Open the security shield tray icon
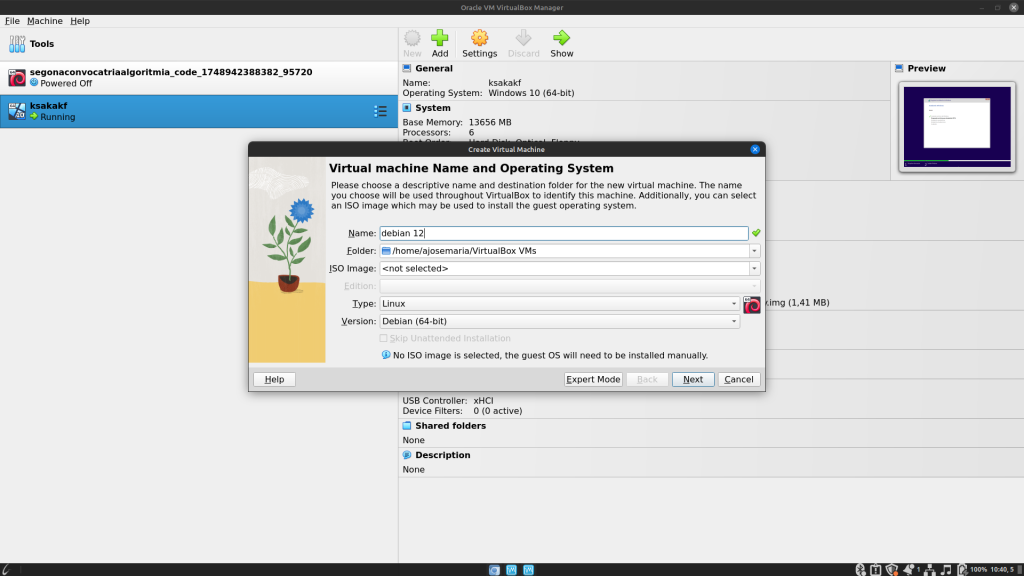This screenshot has width=1024, height=576. pyautogui.click(x=892, y=569)
